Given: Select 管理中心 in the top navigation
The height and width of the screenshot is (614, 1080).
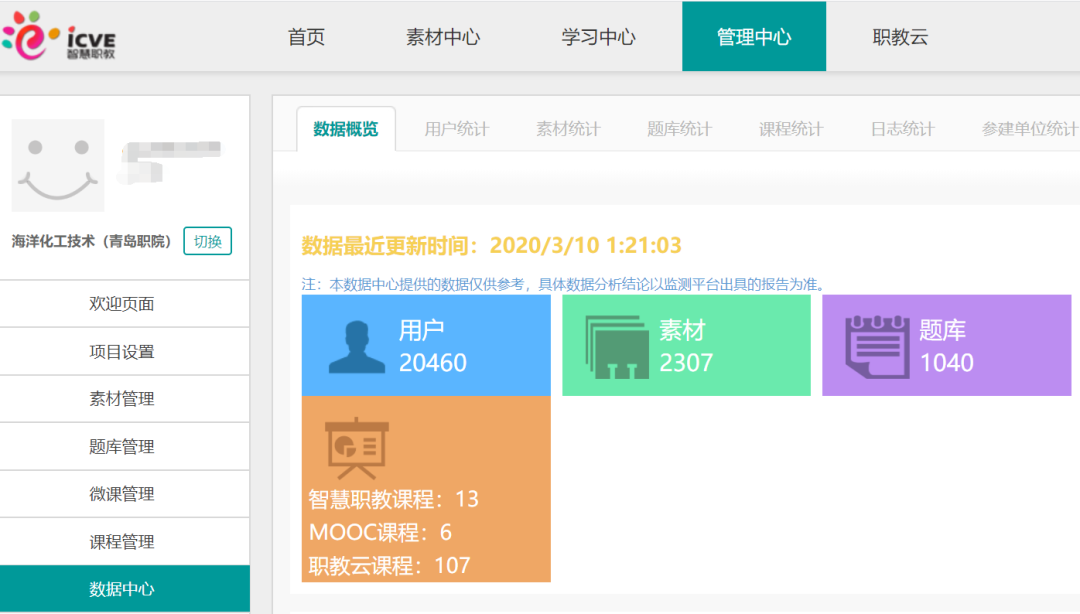Looking at the screenshot, I should 754,36.
